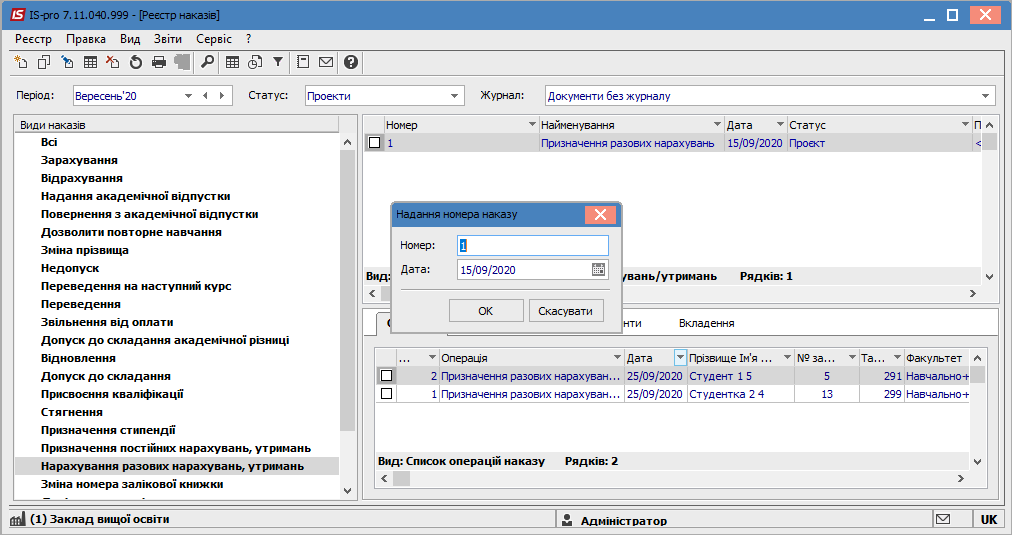Viewport: 1012px width, 535px height.
Task: Click the copy document toolbar icon
Action: pyautogui.click(x=44, y=62)
